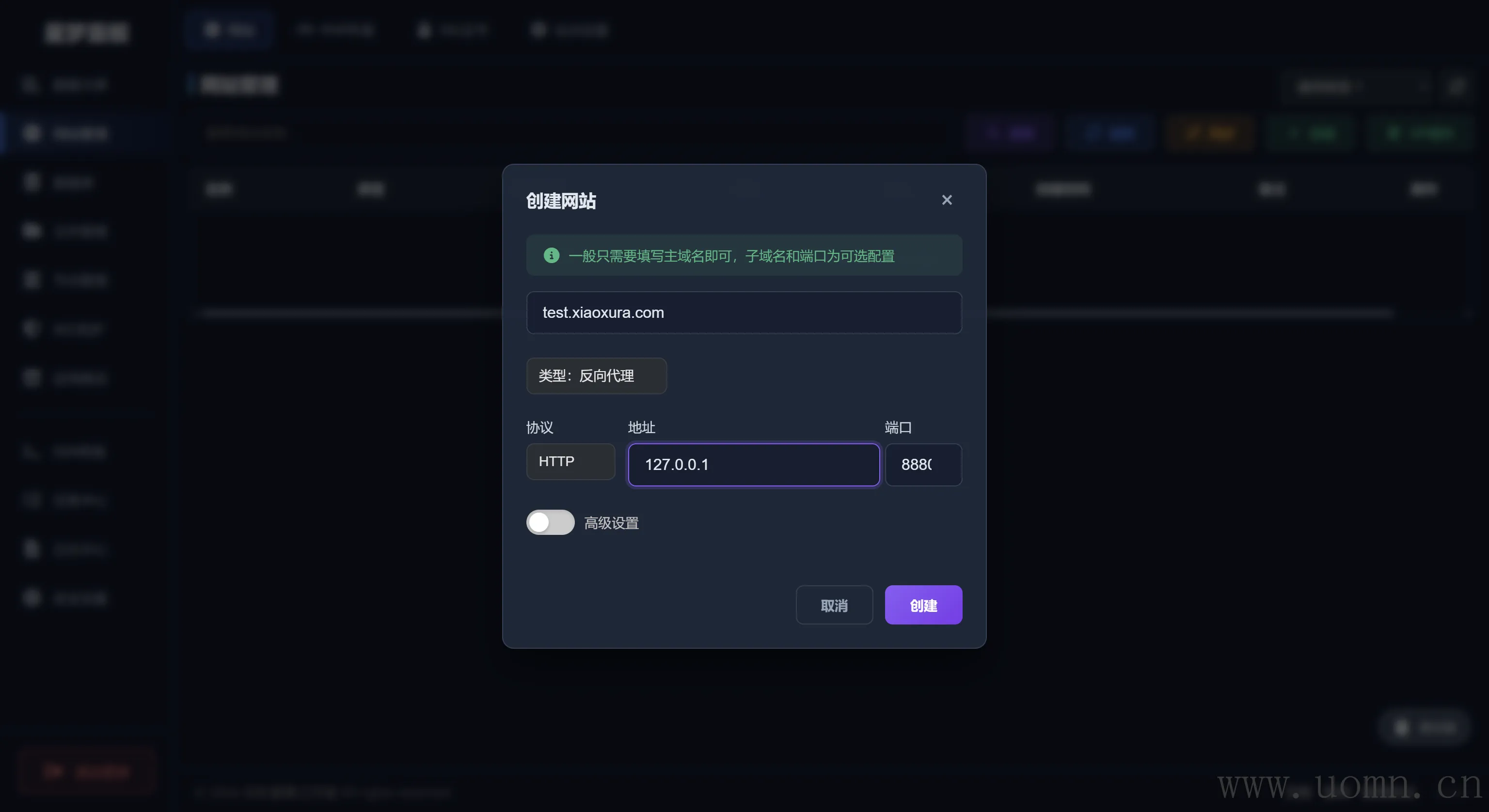Open the 类型：反向代理 type dropdown
Viewport: 1489px width, 812px height.
click(596, 376)
